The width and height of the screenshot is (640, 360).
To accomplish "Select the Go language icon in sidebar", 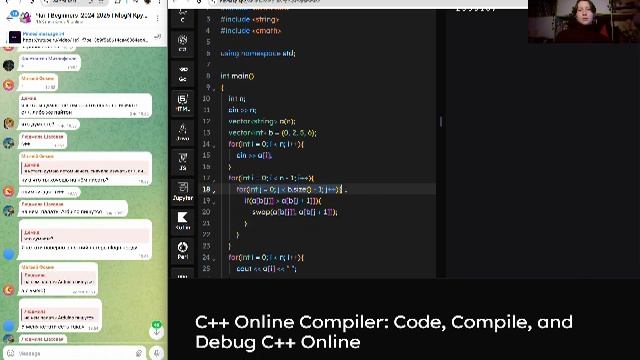I will click(x=182, y=73).
